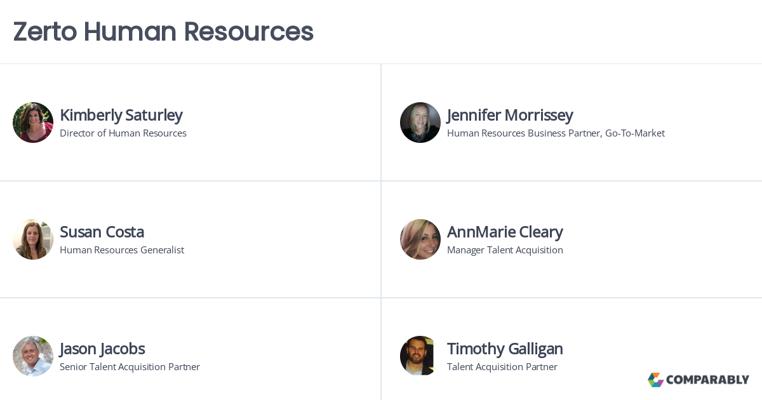The image size is (762, 400).
Task: Open the Kimberly Saturley name link
Action: coord(121,115)
